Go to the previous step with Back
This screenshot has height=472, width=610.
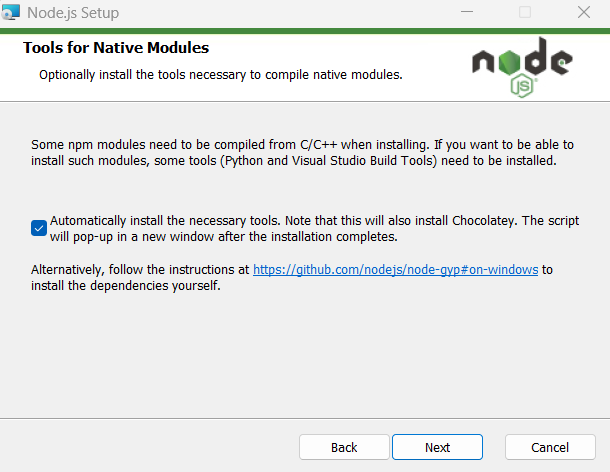344,447
